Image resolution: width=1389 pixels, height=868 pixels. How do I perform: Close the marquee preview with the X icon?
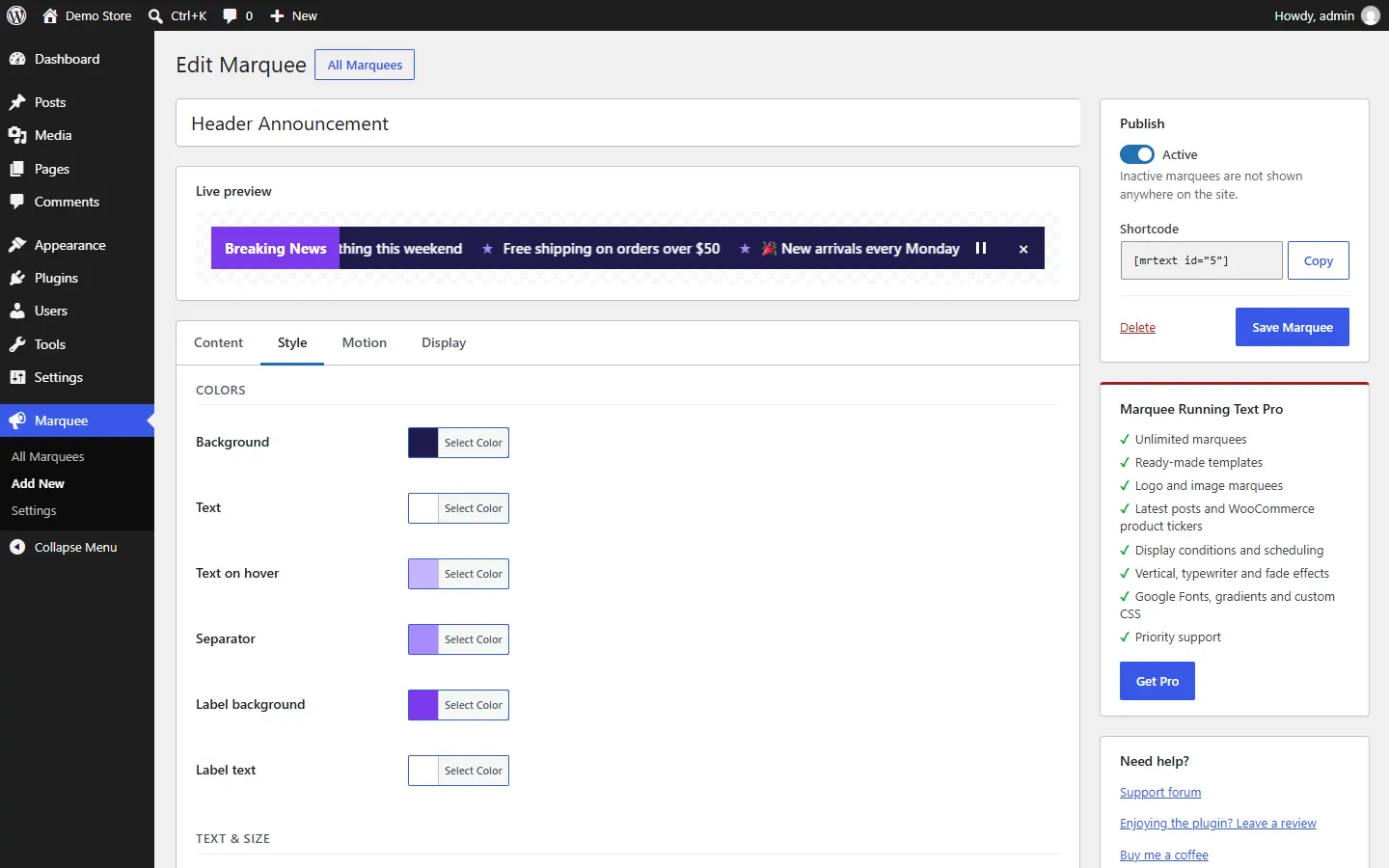point(1023,249)
